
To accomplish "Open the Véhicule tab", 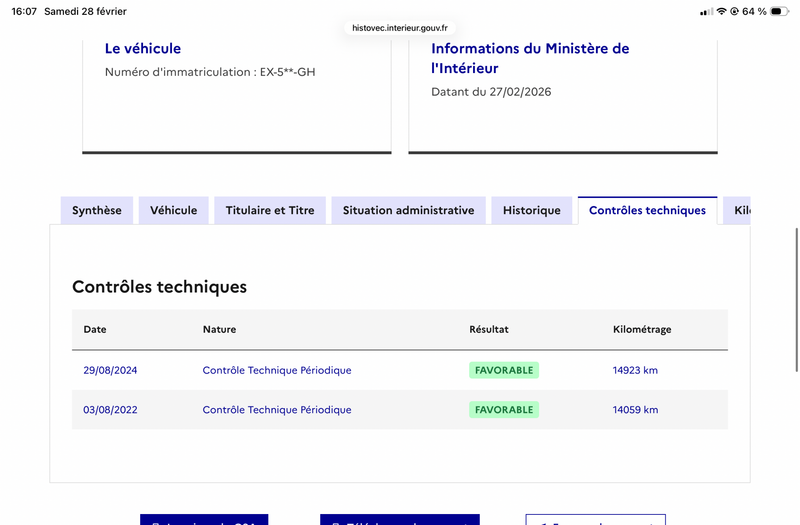I will click(174, 210).
